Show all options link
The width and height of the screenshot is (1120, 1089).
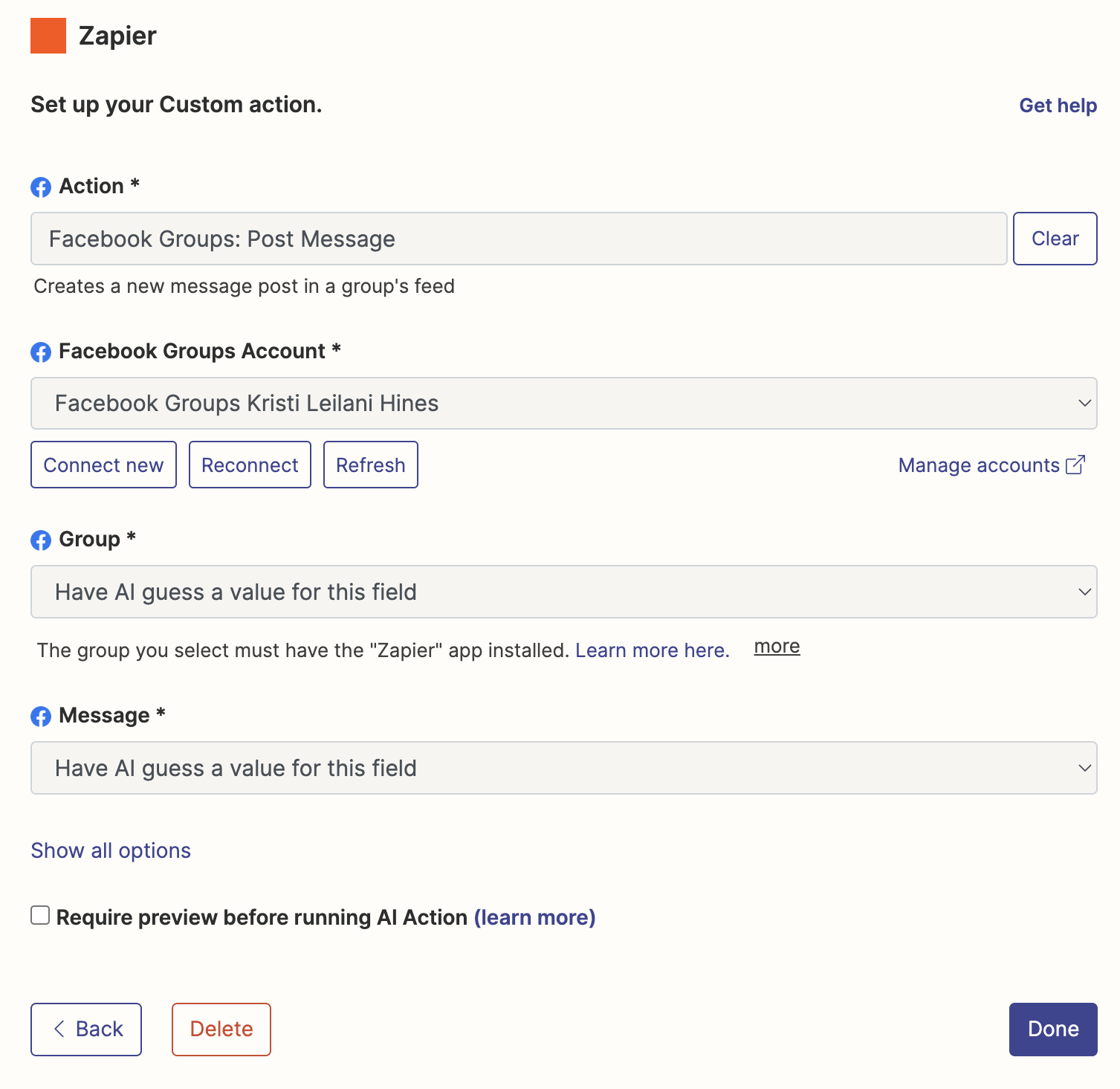tap(111, 850)
